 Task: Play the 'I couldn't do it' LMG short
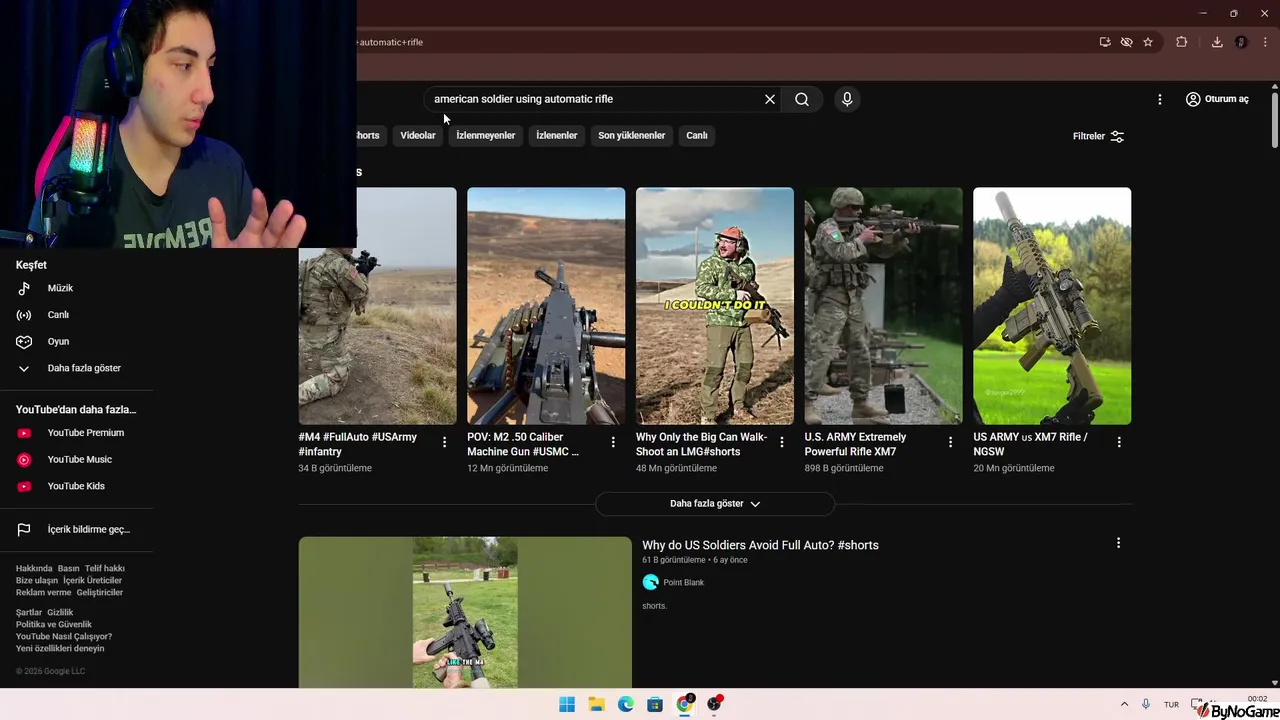click(x=715, y=306)
